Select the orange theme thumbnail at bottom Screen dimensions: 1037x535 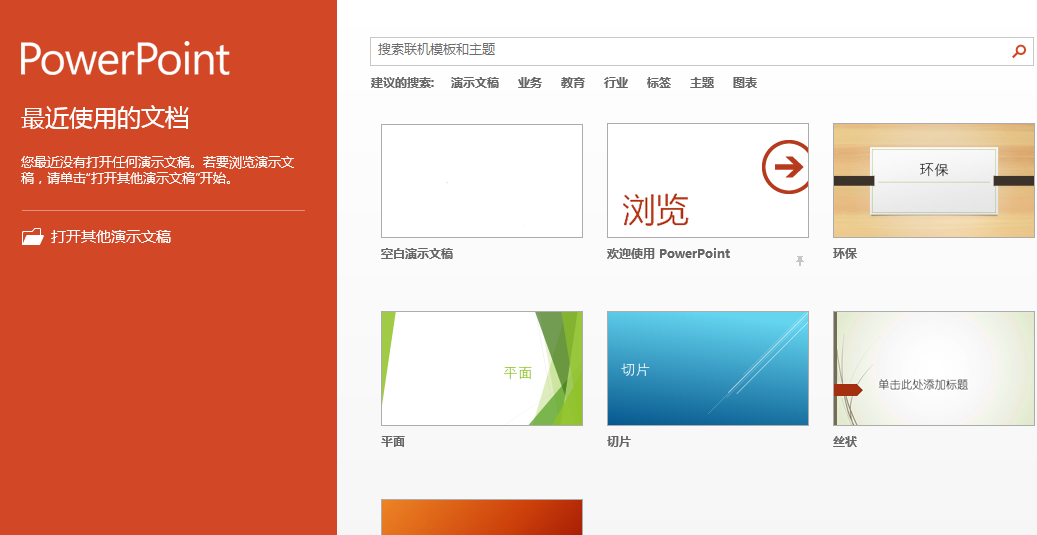tap(482, 517)
